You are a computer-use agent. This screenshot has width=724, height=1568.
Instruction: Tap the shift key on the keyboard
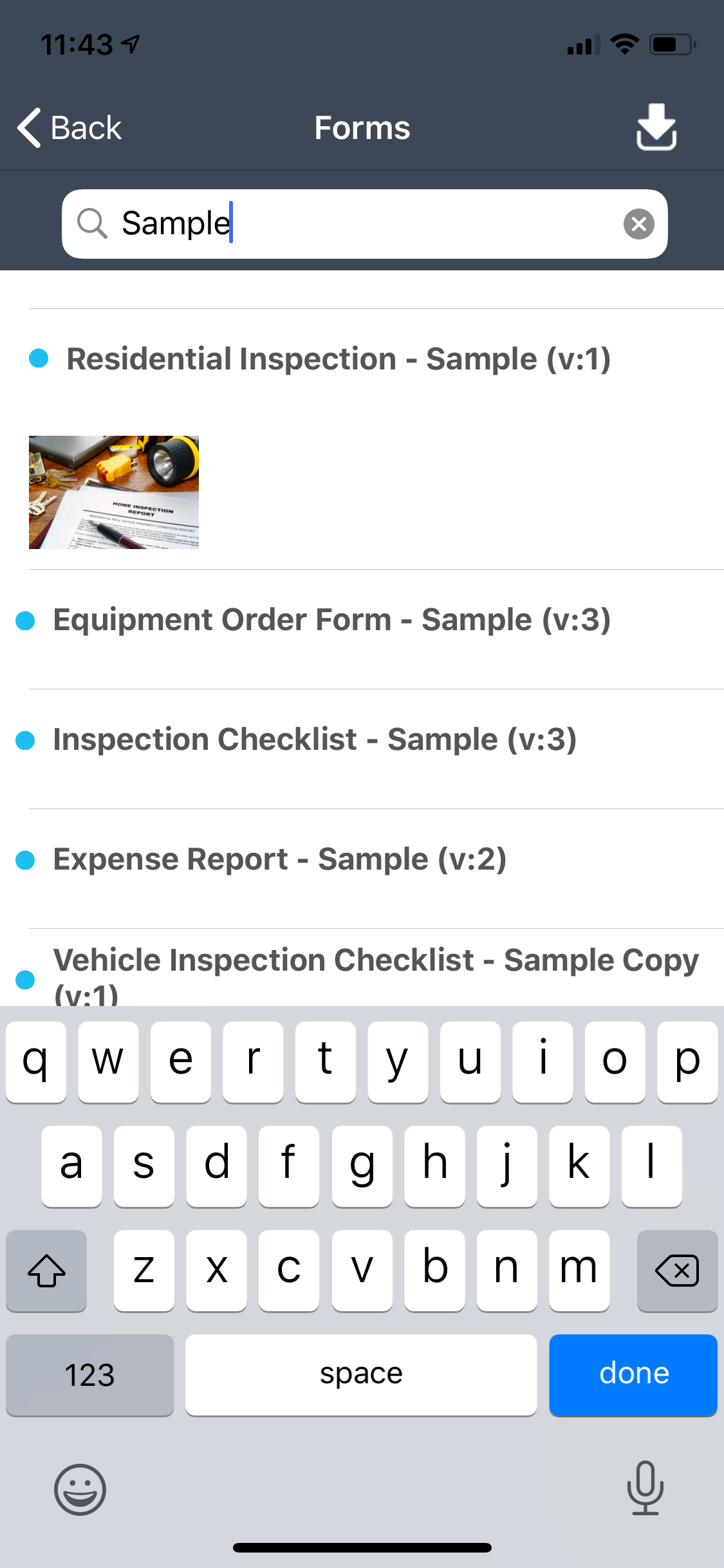coord(46,1271)
